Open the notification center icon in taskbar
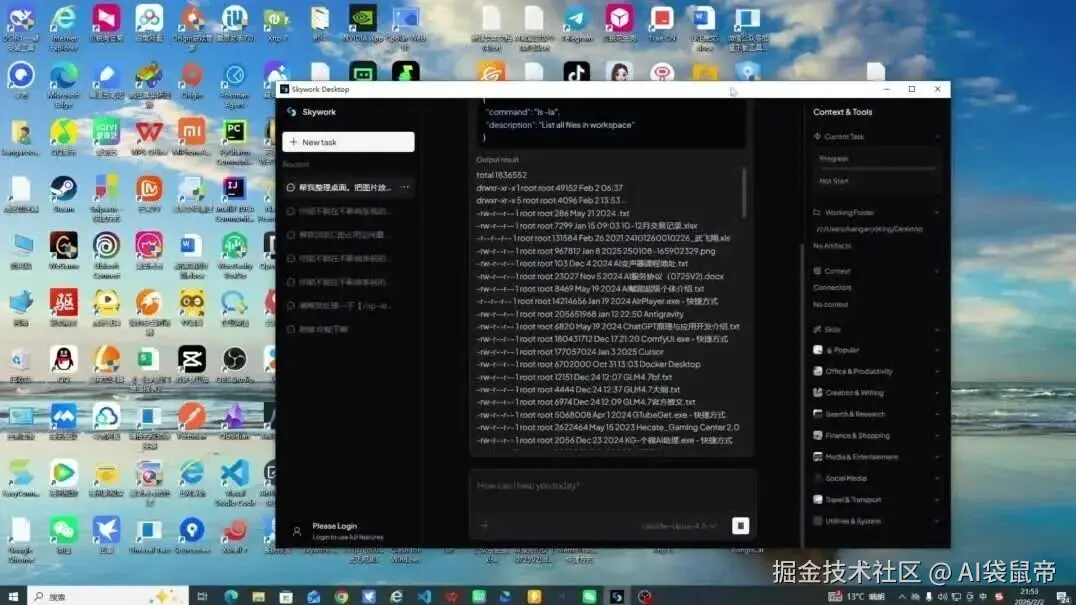 [x=1062, y=596]
